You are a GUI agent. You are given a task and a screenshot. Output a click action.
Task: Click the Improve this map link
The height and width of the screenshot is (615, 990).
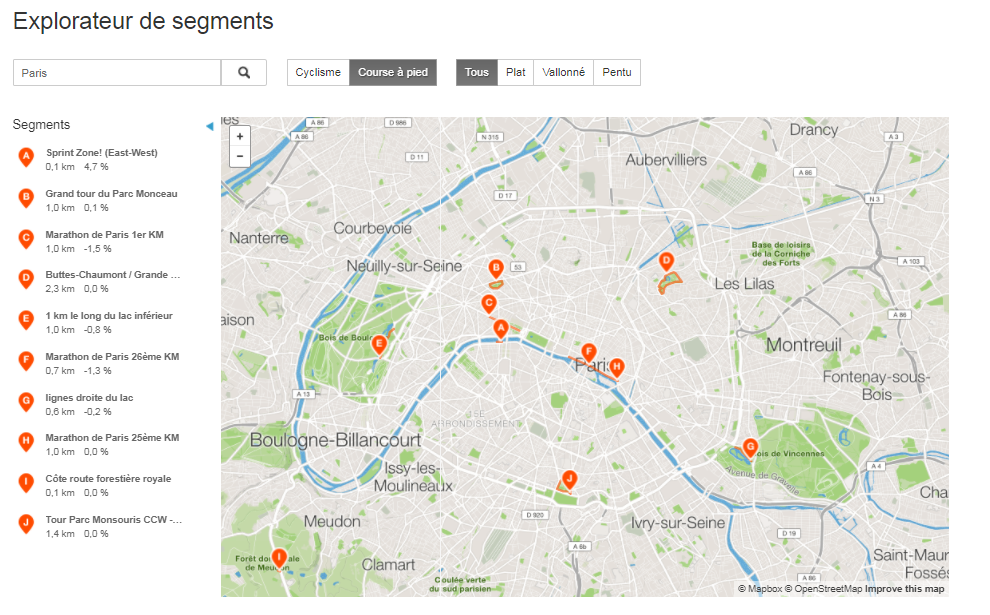(904, 588)
